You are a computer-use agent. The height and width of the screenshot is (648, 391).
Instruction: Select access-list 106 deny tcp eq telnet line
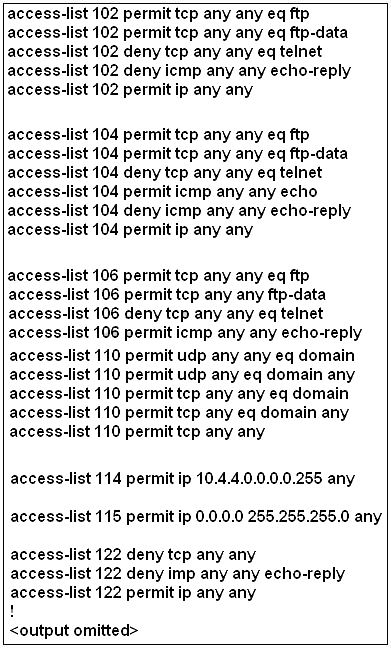tap(166, 314)
